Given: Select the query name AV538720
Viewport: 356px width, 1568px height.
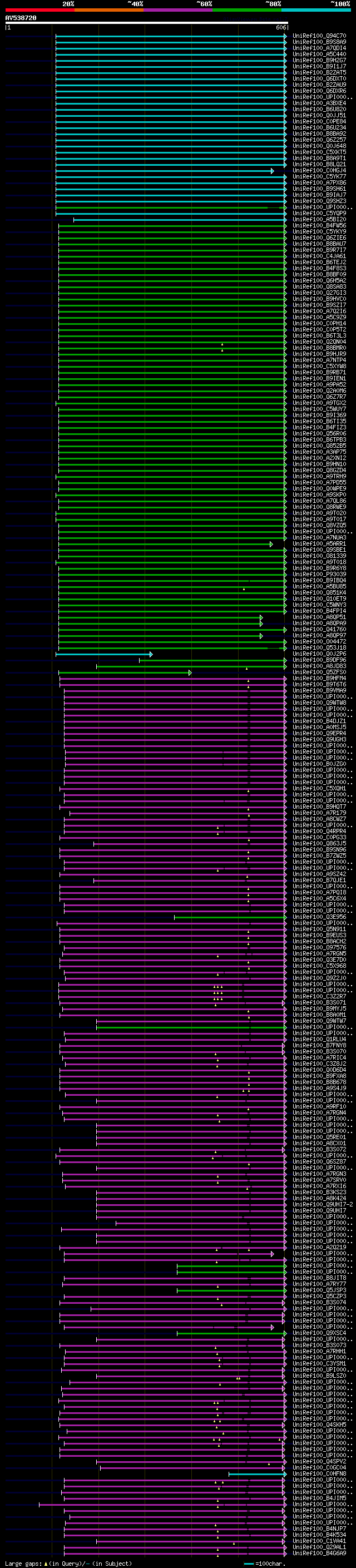Looking at the screenshot, I should point(21,18).
